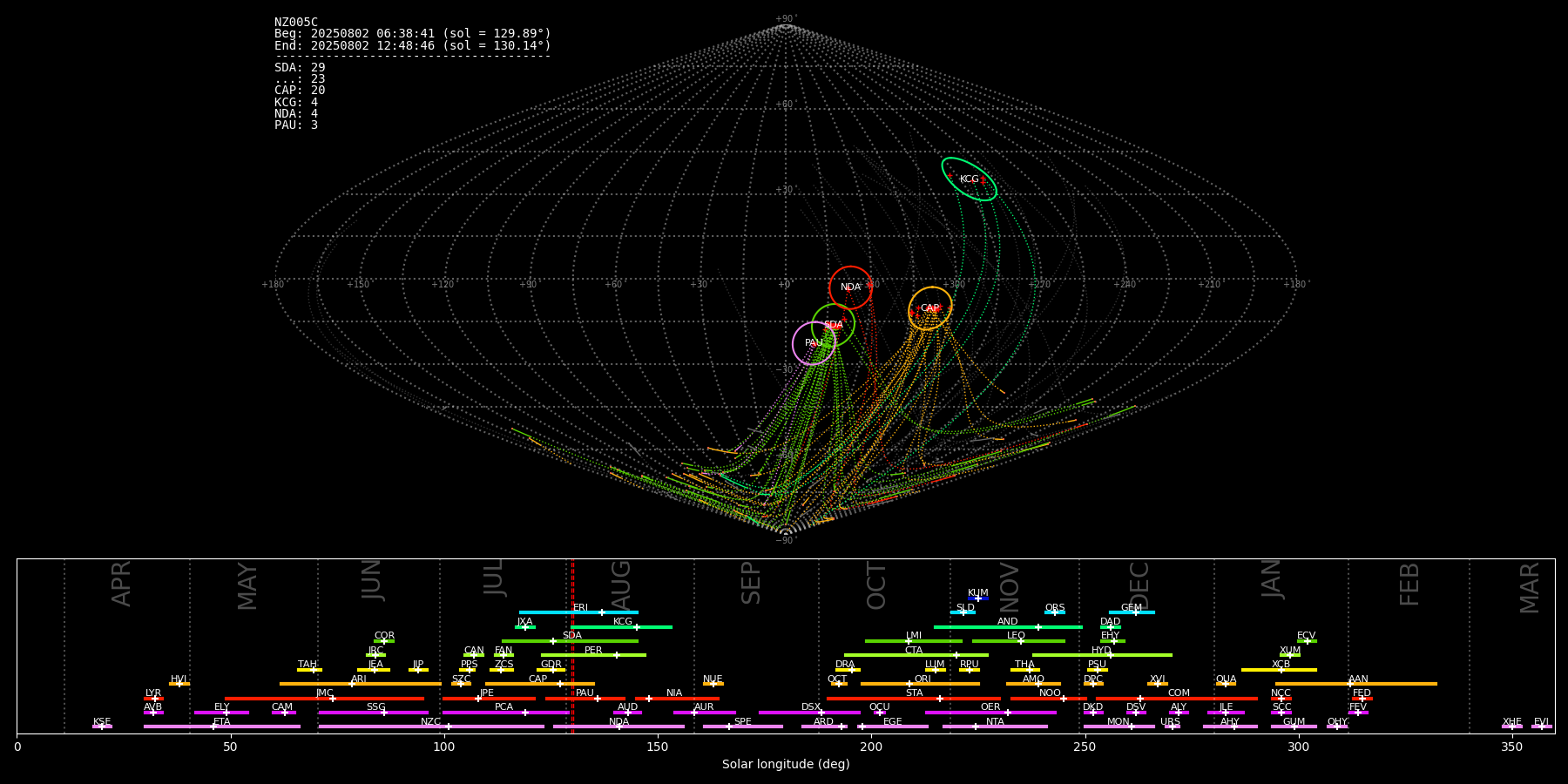This screenshot has width=1568, height=784.
Task: Click the 'NDA: 4' count in the legend
Action: coord(296,113)
